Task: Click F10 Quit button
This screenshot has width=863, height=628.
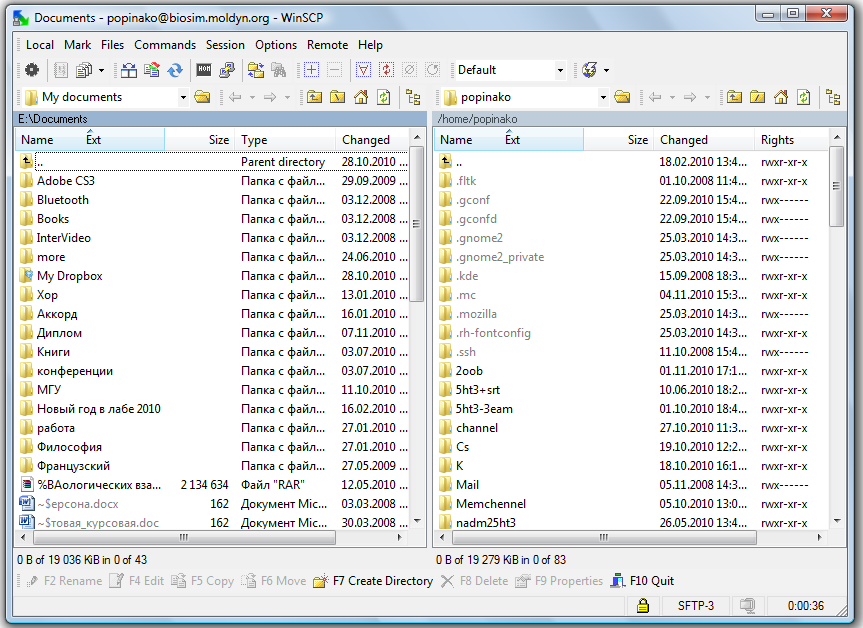Action: [642, 581]
